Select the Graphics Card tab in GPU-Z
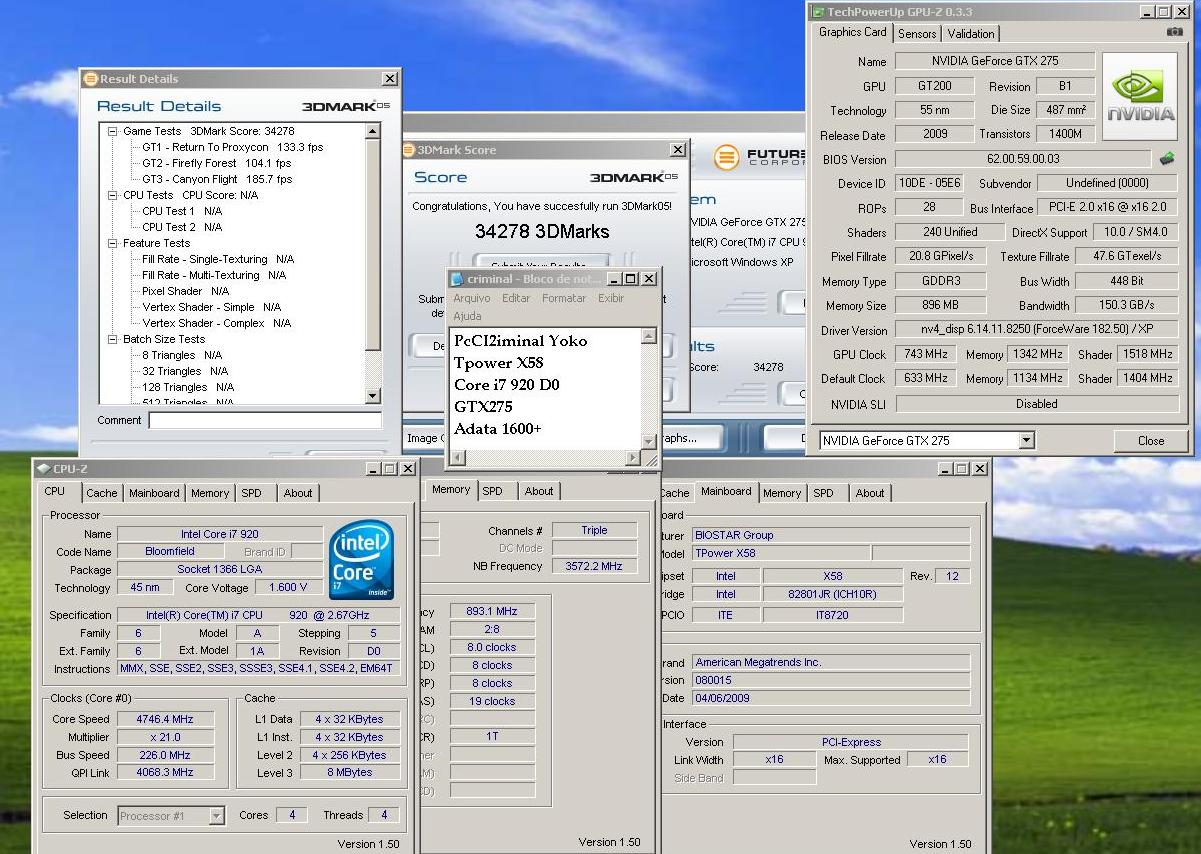The height and width of the screenshot is (854, 1201). [x=853, y=32]
